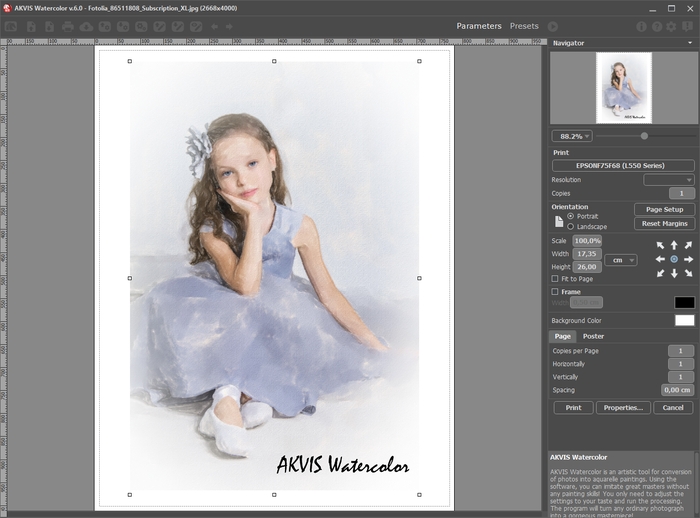
Task: Enable the Frame checkbox
Action: [x=555, y=292]
